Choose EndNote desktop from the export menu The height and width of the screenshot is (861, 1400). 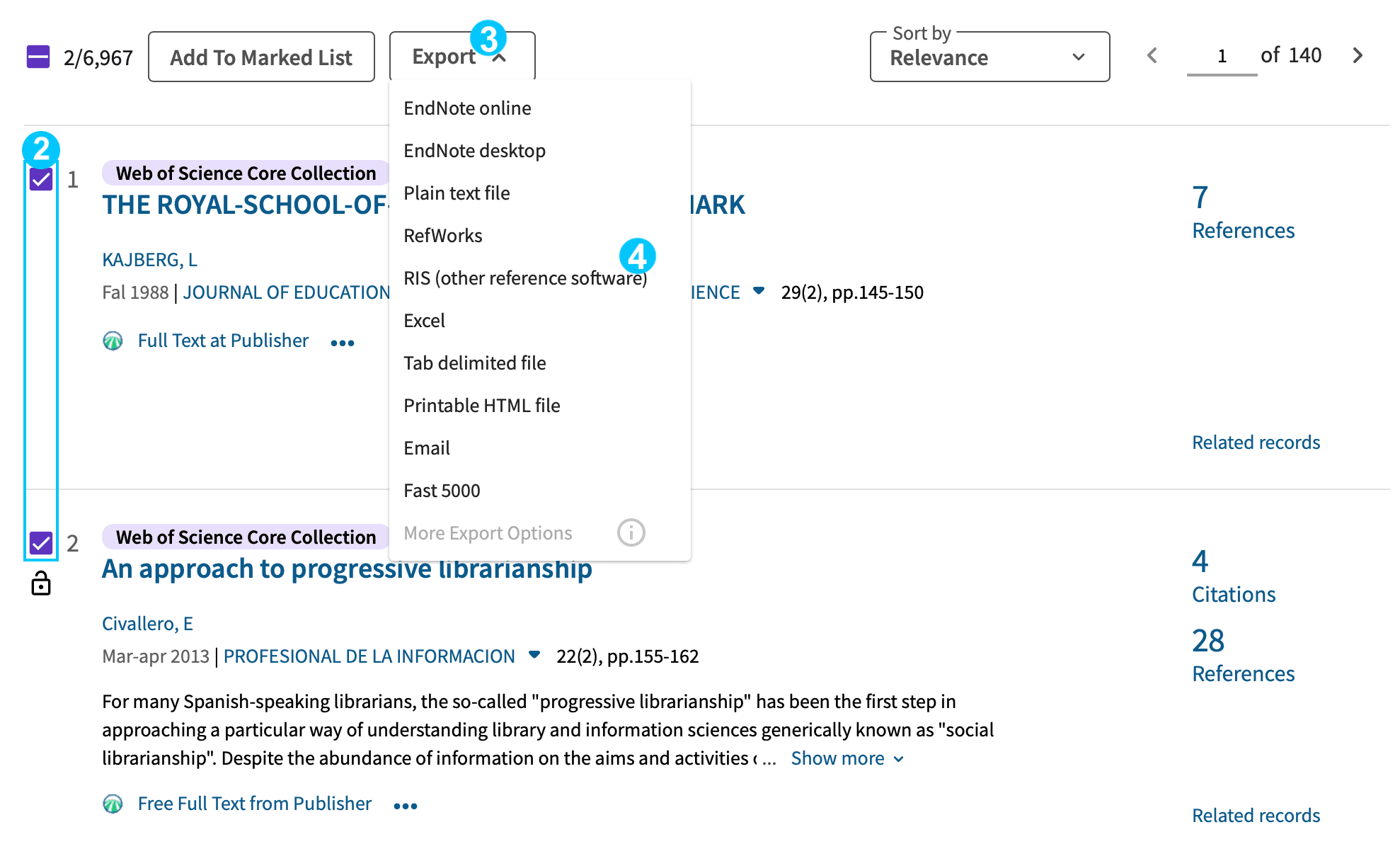pyautogui.click(x=474, y=151)
